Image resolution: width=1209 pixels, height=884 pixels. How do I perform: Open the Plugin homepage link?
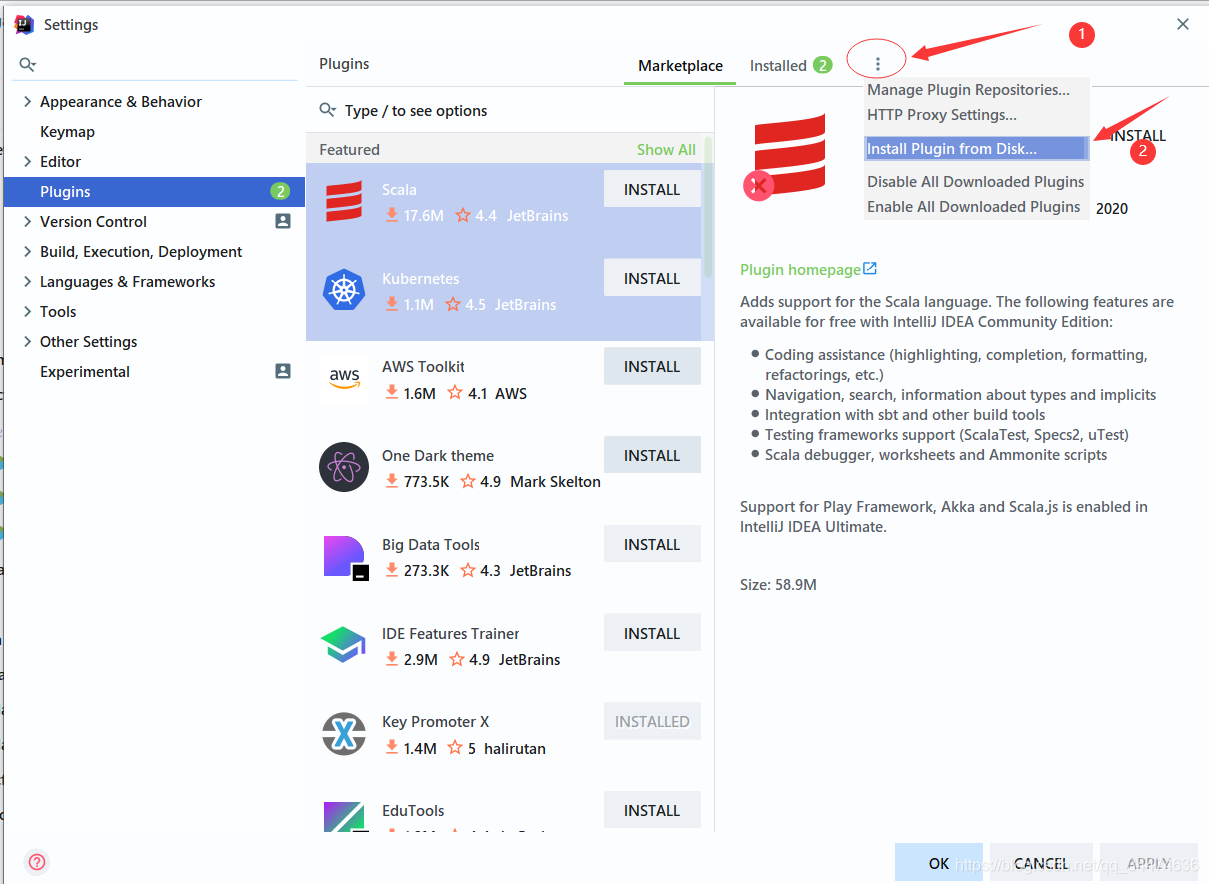(800, 269)
